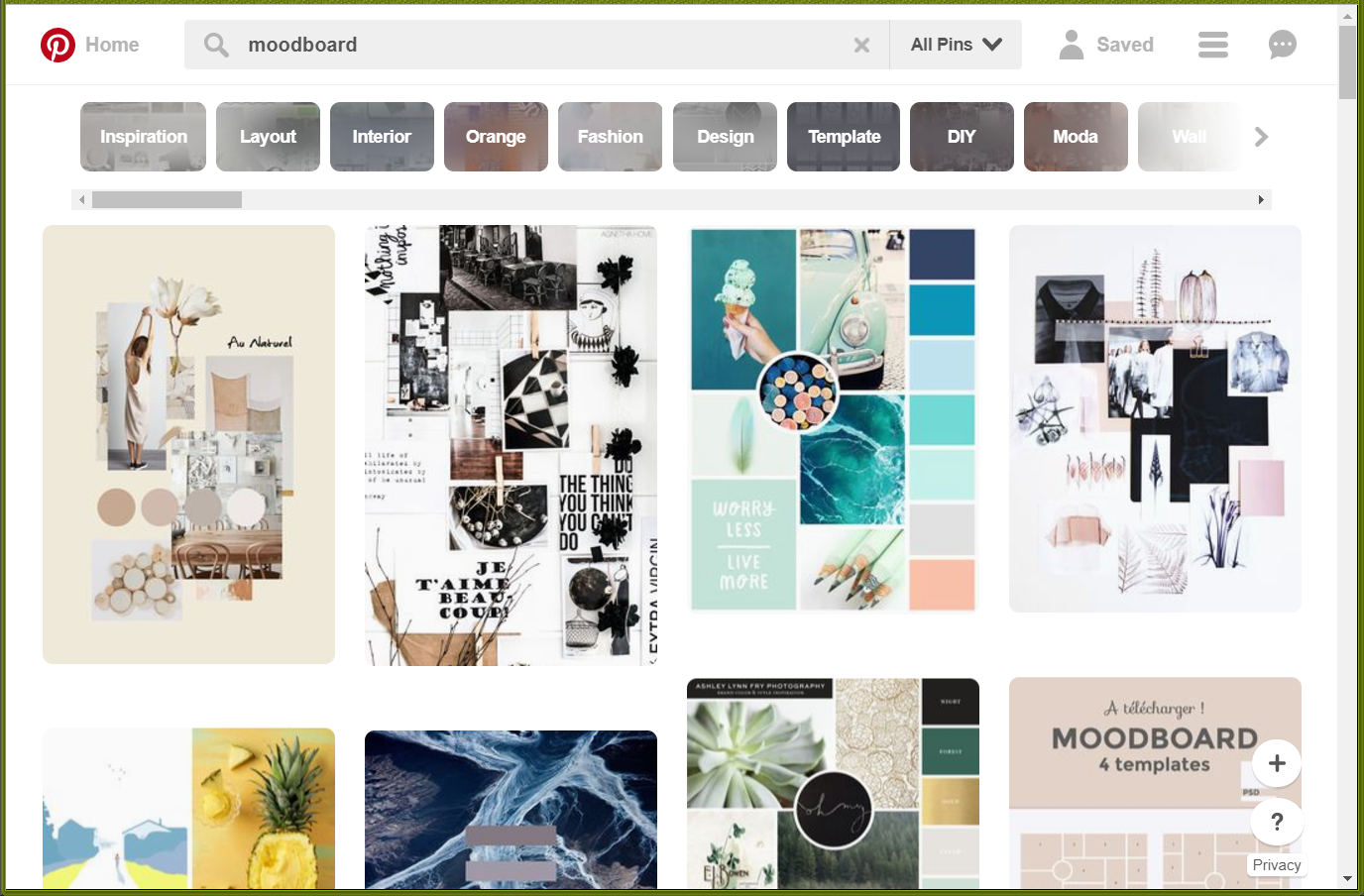
Task: Open the hamburger menu icon
Action: pos(1212,45)
